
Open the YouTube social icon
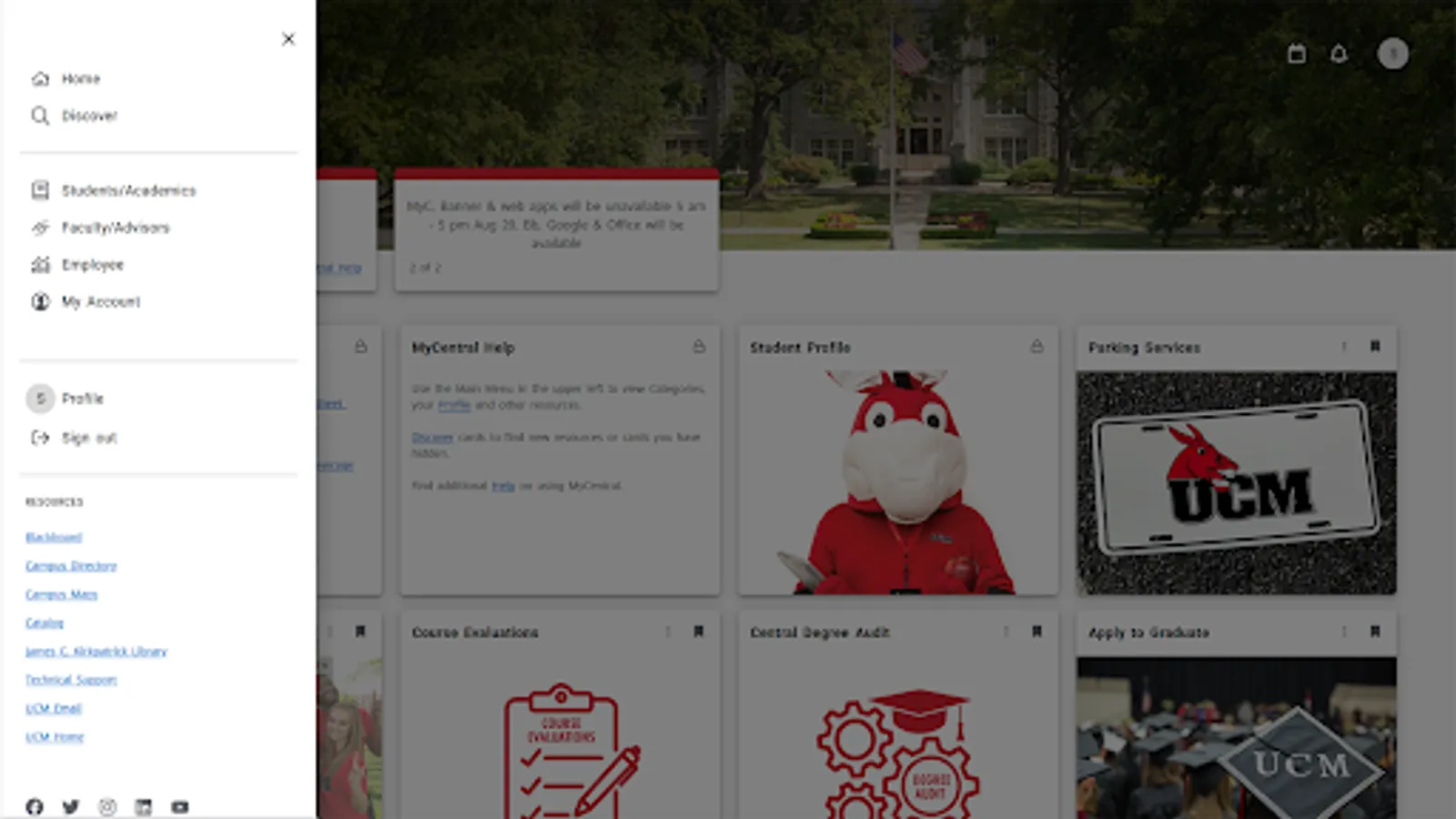180,806
